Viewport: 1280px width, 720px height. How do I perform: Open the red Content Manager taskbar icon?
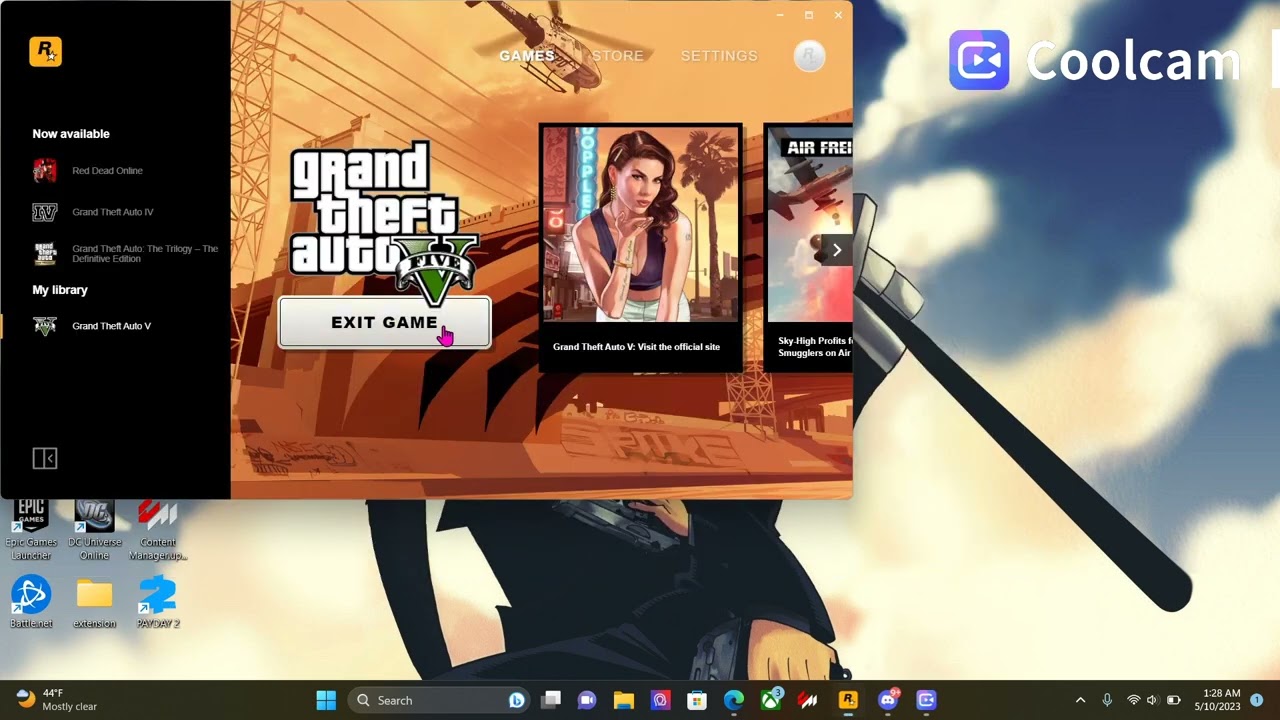[807, 700]
